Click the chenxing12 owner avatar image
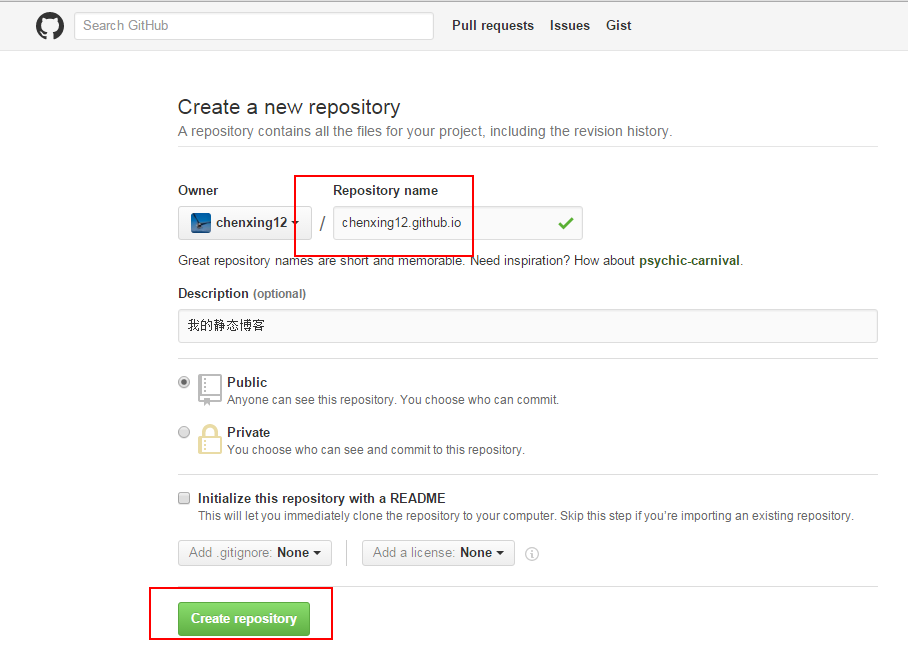 coord(201,223)
